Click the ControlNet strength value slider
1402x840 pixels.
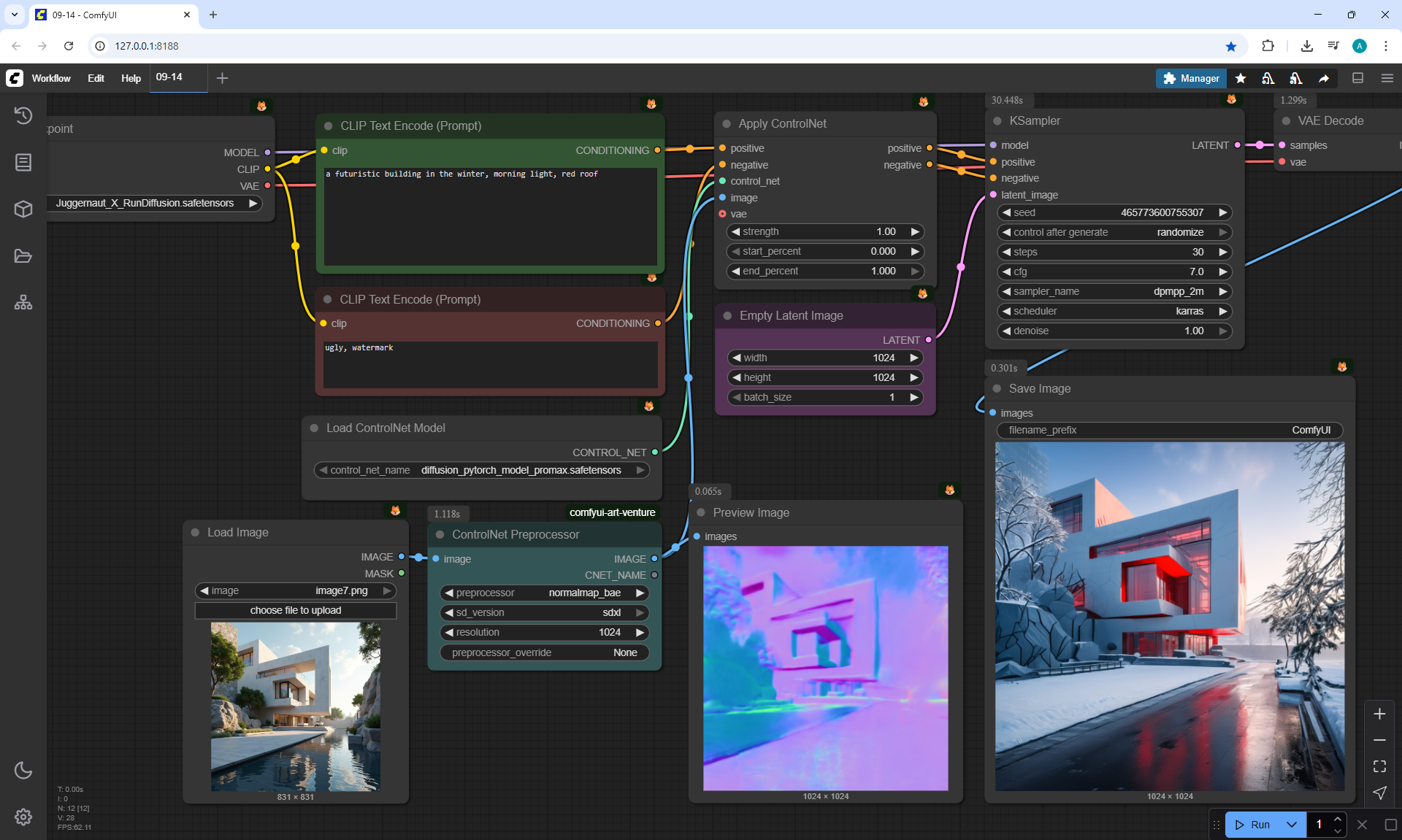pyautogui.click(x=825, y=231)
